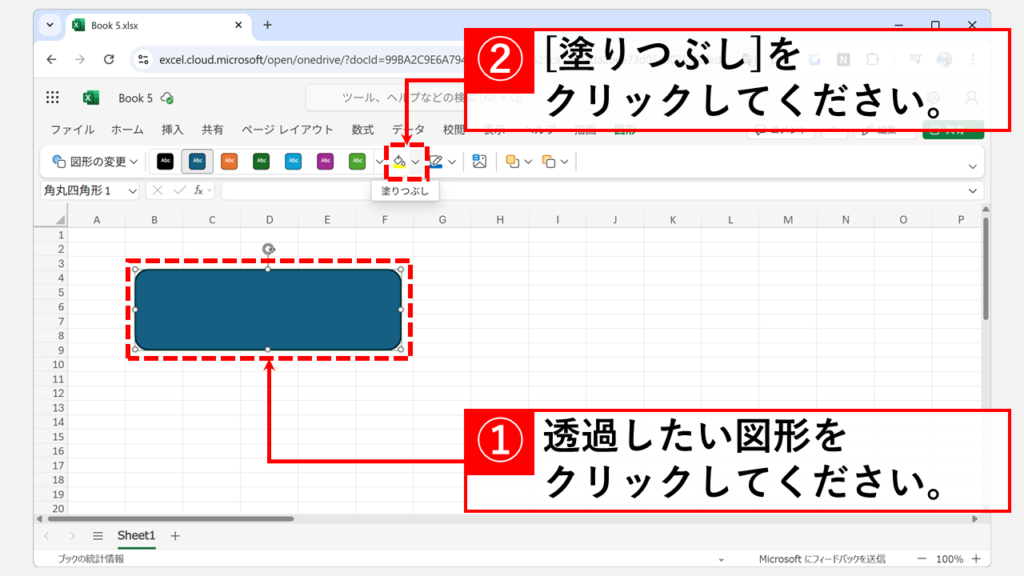
Task: Switch to the 挿入 tab
Action: [x=172, y=129]
